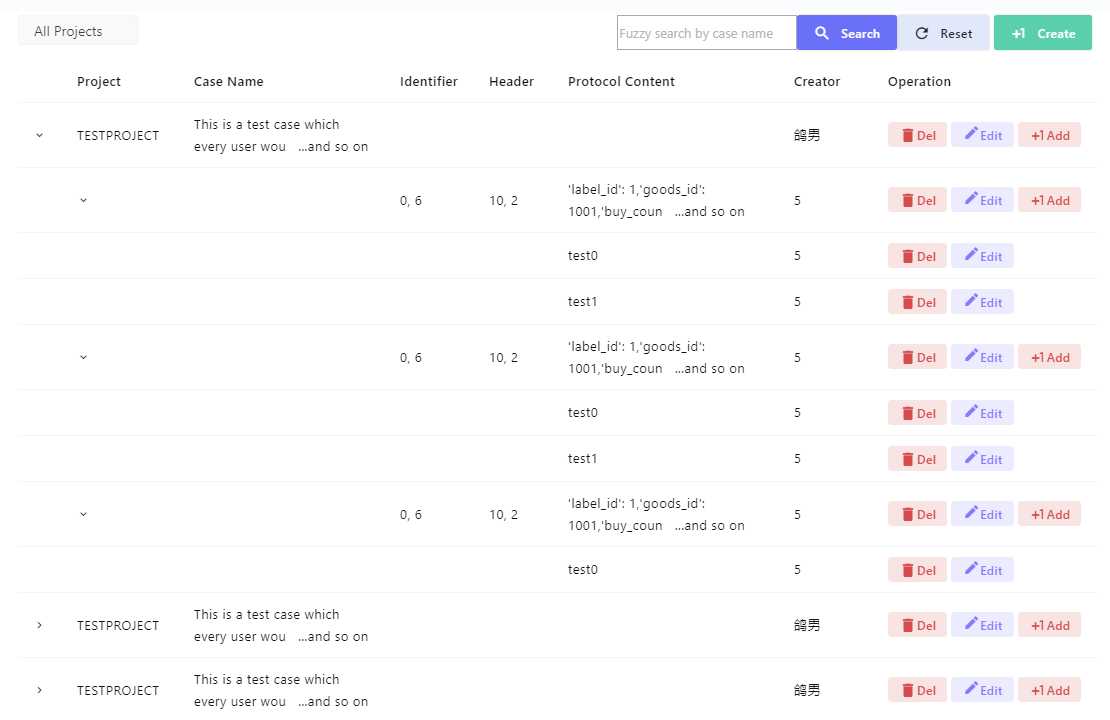Focus the fuzzy search by case name field
Screen dimensions: 1110x720
tap(706, 33)
